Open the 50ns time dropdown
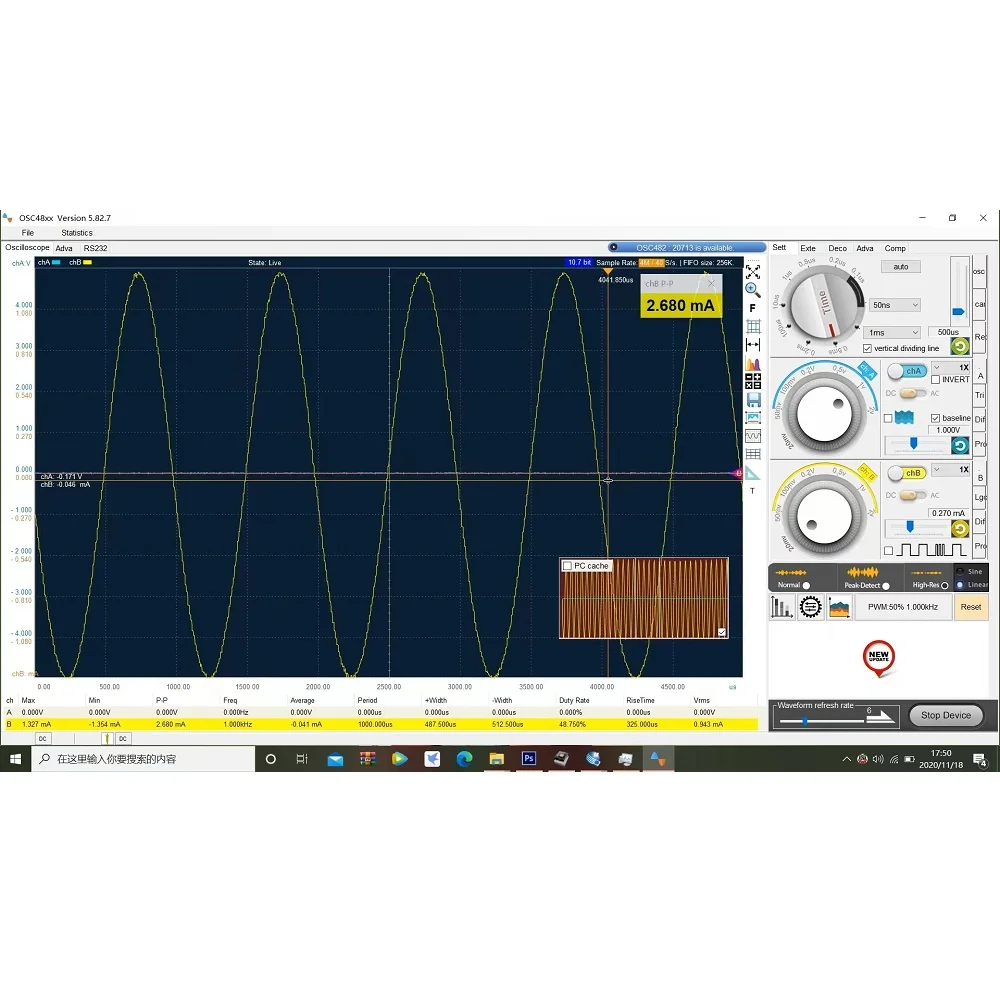 [x=895, y=305]
